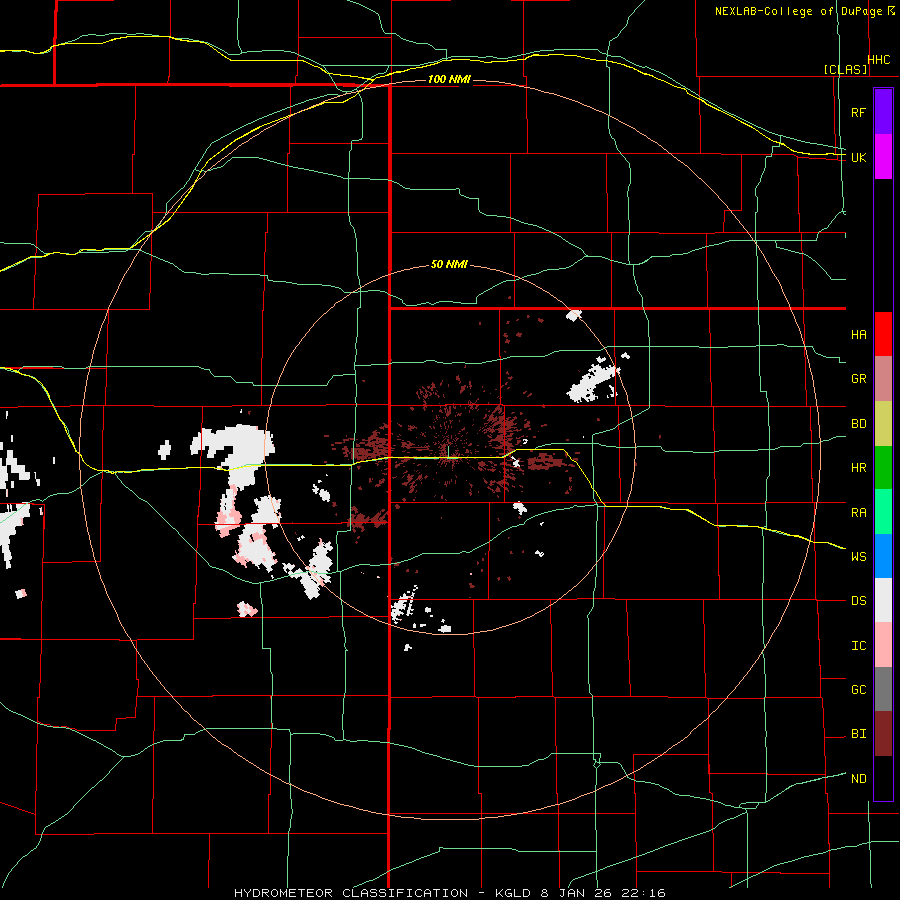Click the IC pink legend swatch

pyautogui.click(x=883, y=645)
